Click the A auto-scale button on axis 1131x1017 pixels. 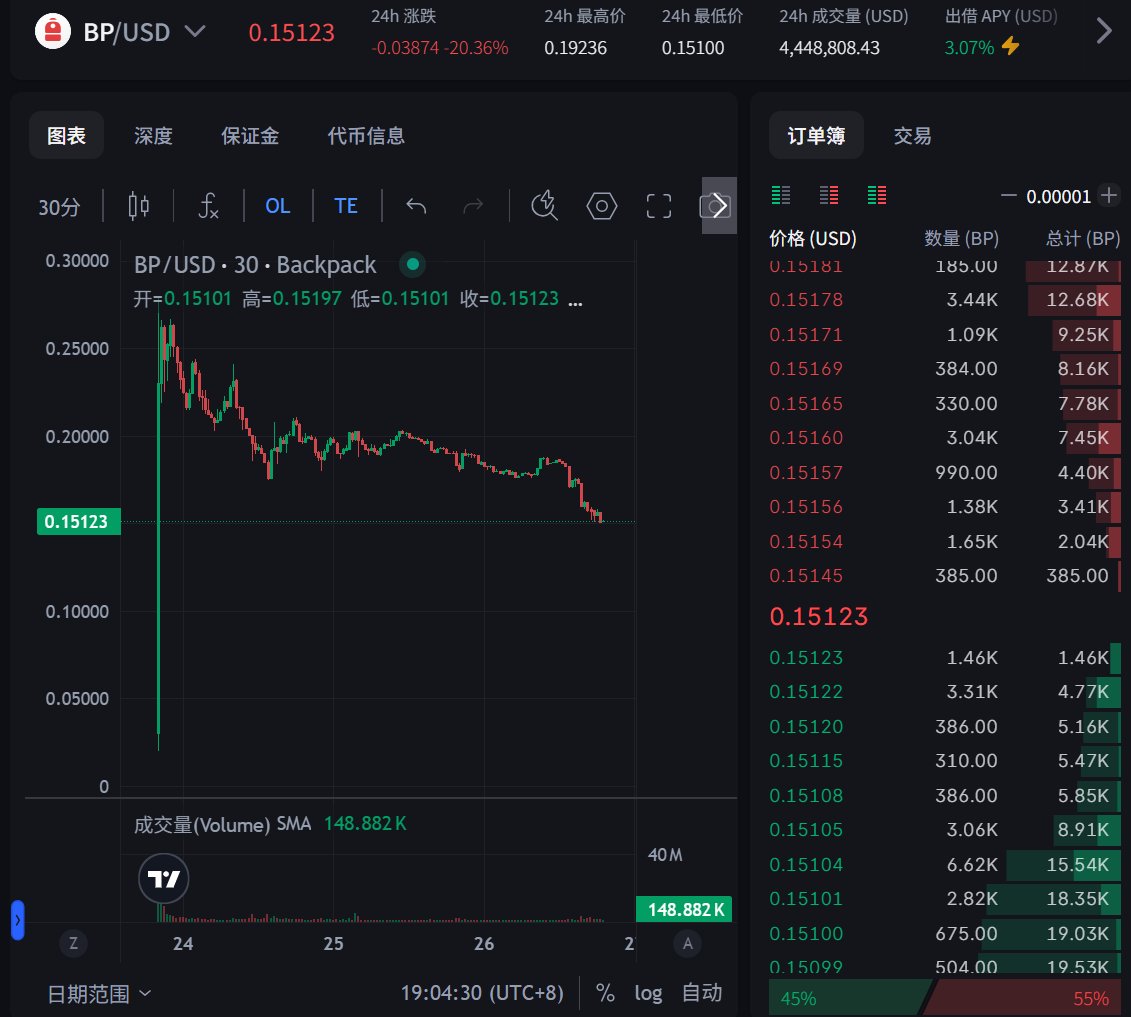coord(687,943)
